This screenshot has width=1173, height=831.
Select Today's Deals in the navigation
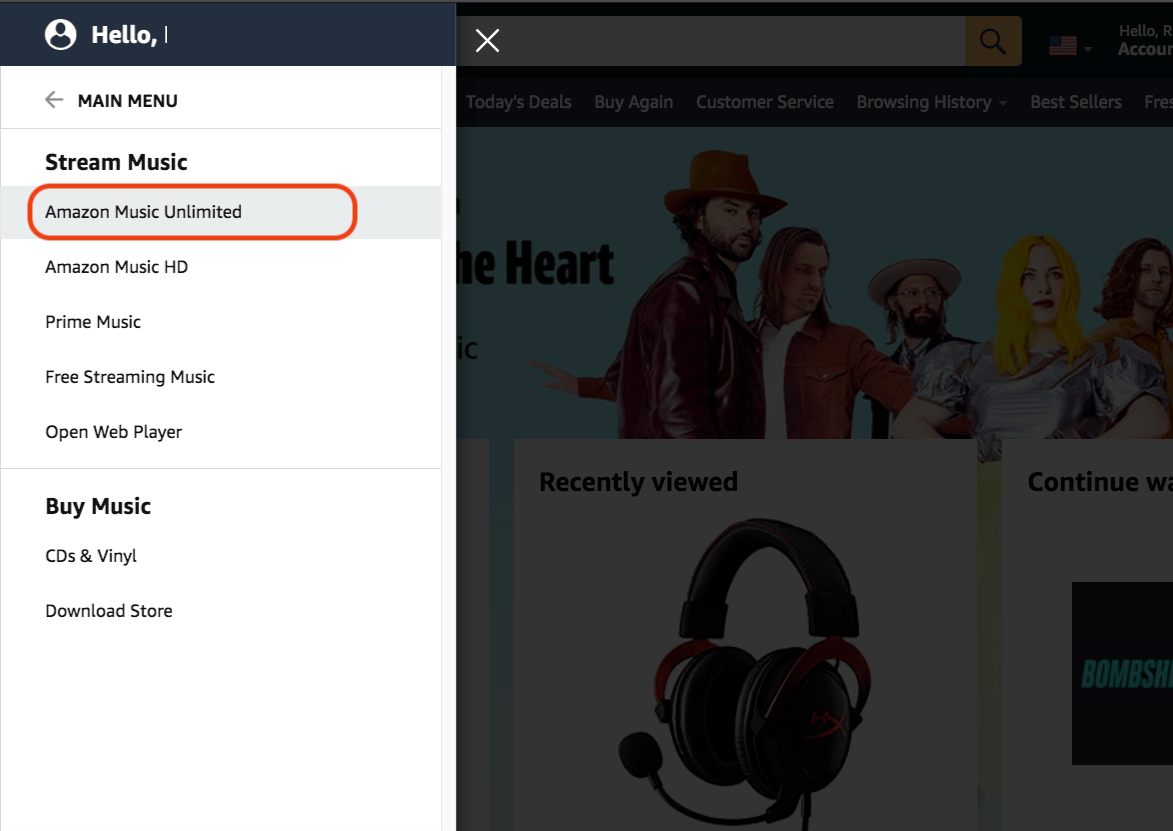pyautogui.click(x=518, y=101)
